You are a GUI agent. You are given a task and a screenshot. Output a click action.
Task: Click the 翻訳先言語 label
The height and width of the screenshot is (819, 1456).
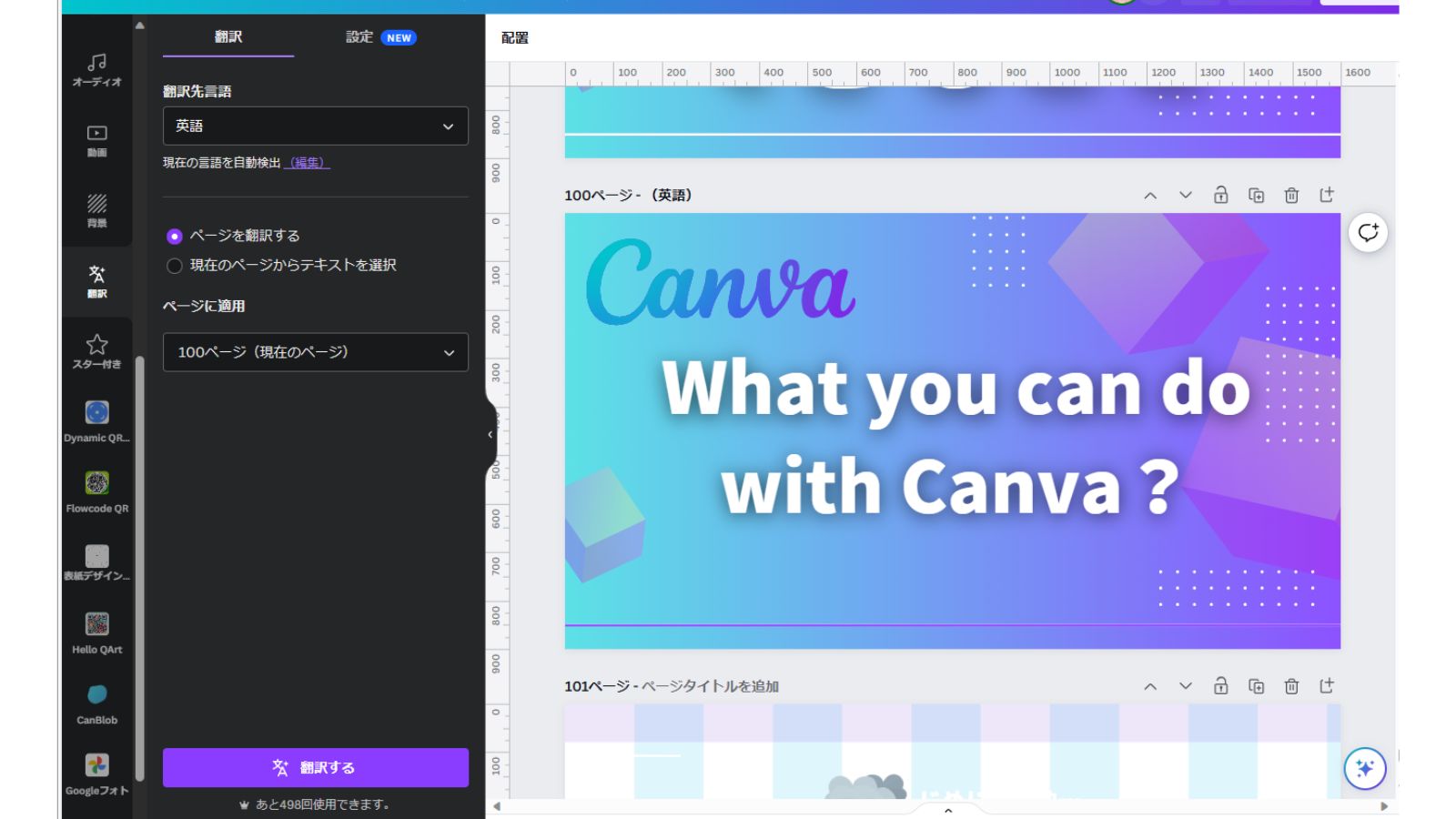coord(197,91)
